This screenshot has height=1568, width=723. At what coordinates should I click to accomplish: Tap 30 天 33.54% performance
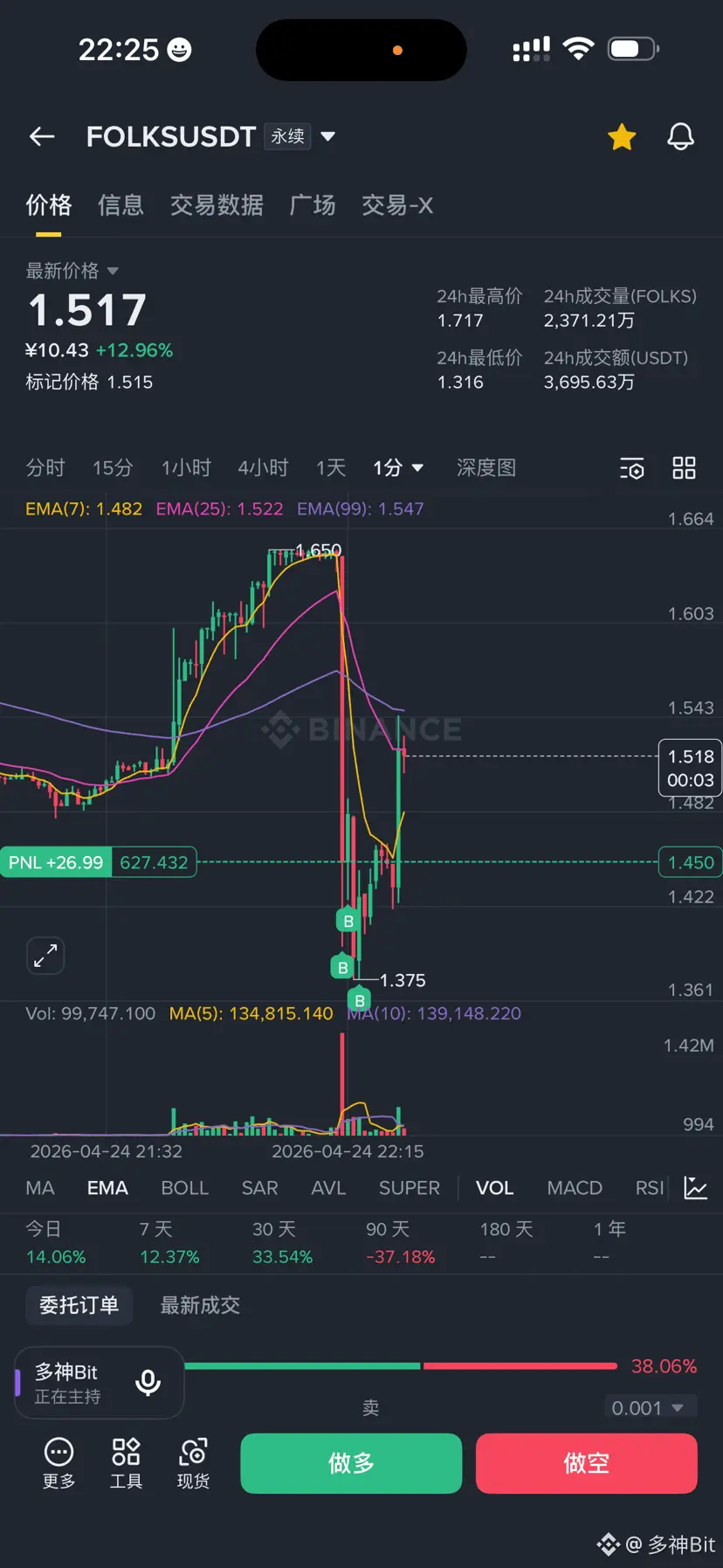click(x=282, y=1242)
